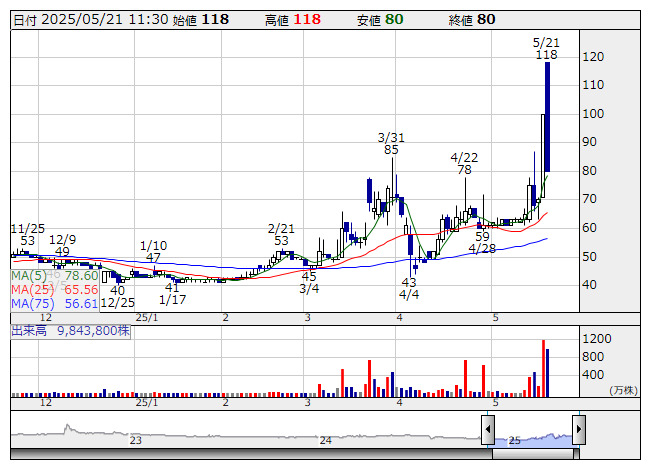The image size is (653, 470).
Task: Click the 59 4/28 low label
Action: (x=482, y=243)
